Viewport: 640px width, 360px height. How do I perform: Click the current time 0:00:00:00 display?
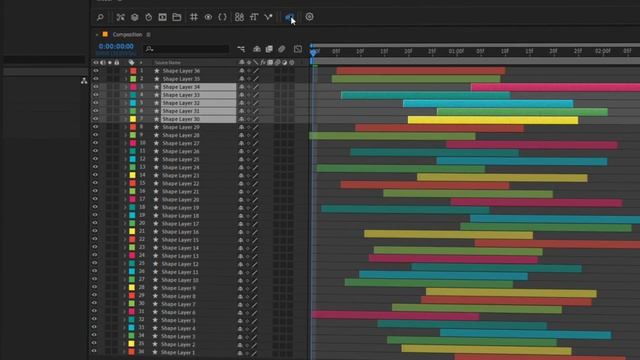click(116, 47)
